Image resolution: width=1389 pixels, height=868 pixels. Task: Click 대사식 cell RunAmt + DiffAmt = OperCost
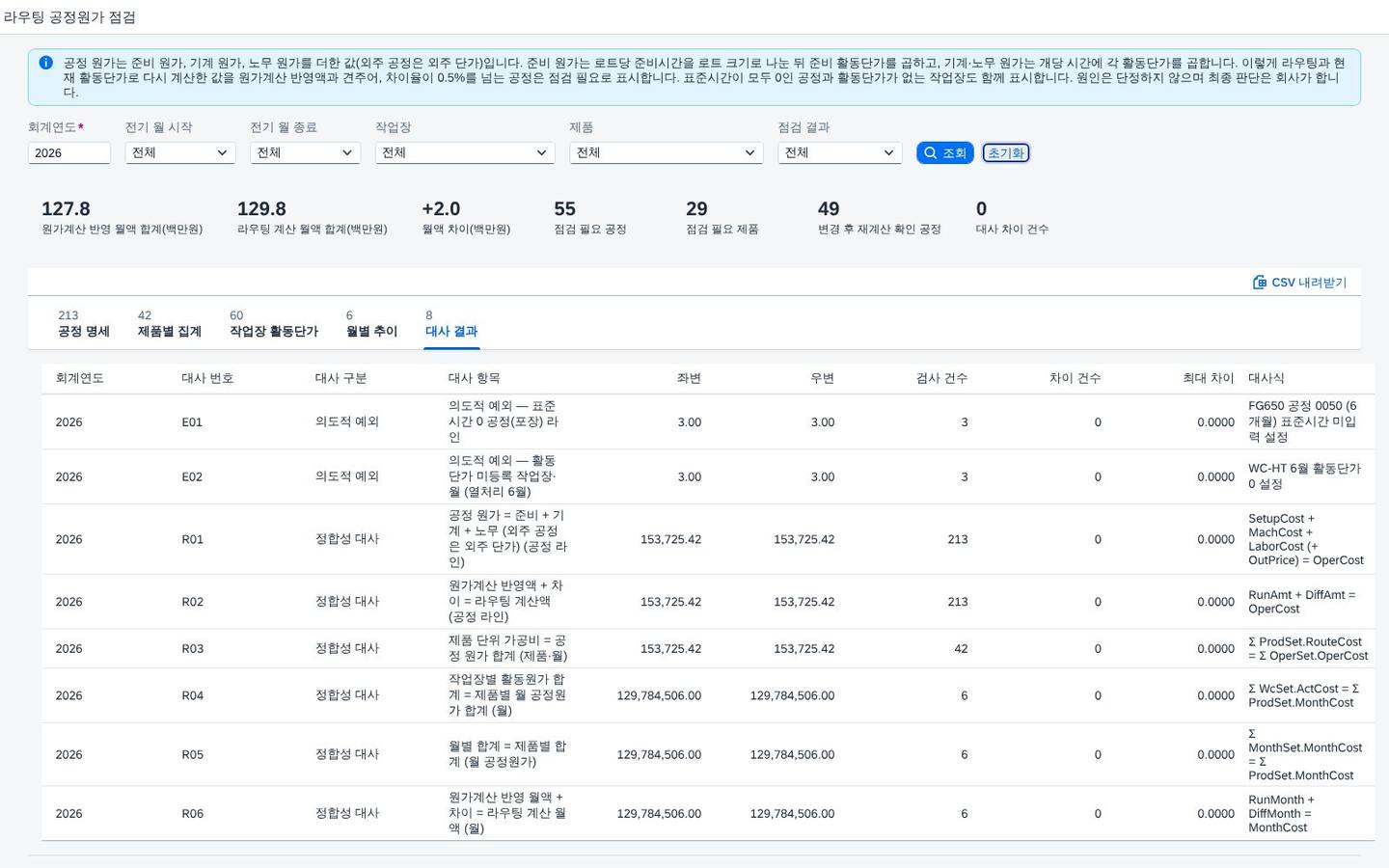[1301, 602]
